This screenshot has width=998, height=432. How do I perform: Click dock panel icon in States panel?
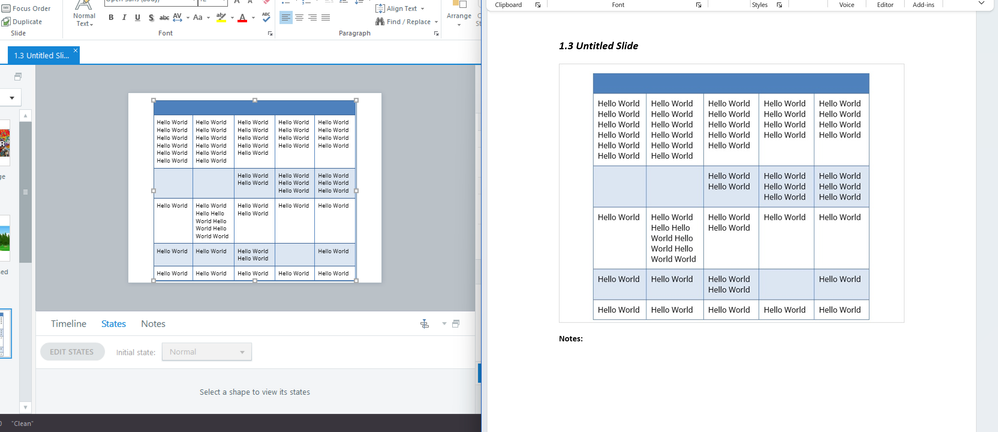click(425, 324)
